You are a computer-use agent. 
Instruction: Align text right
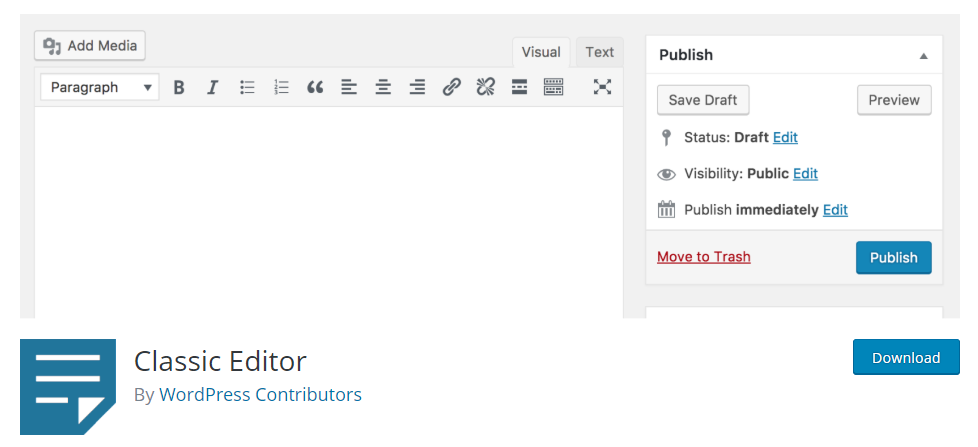click(417, 88)
